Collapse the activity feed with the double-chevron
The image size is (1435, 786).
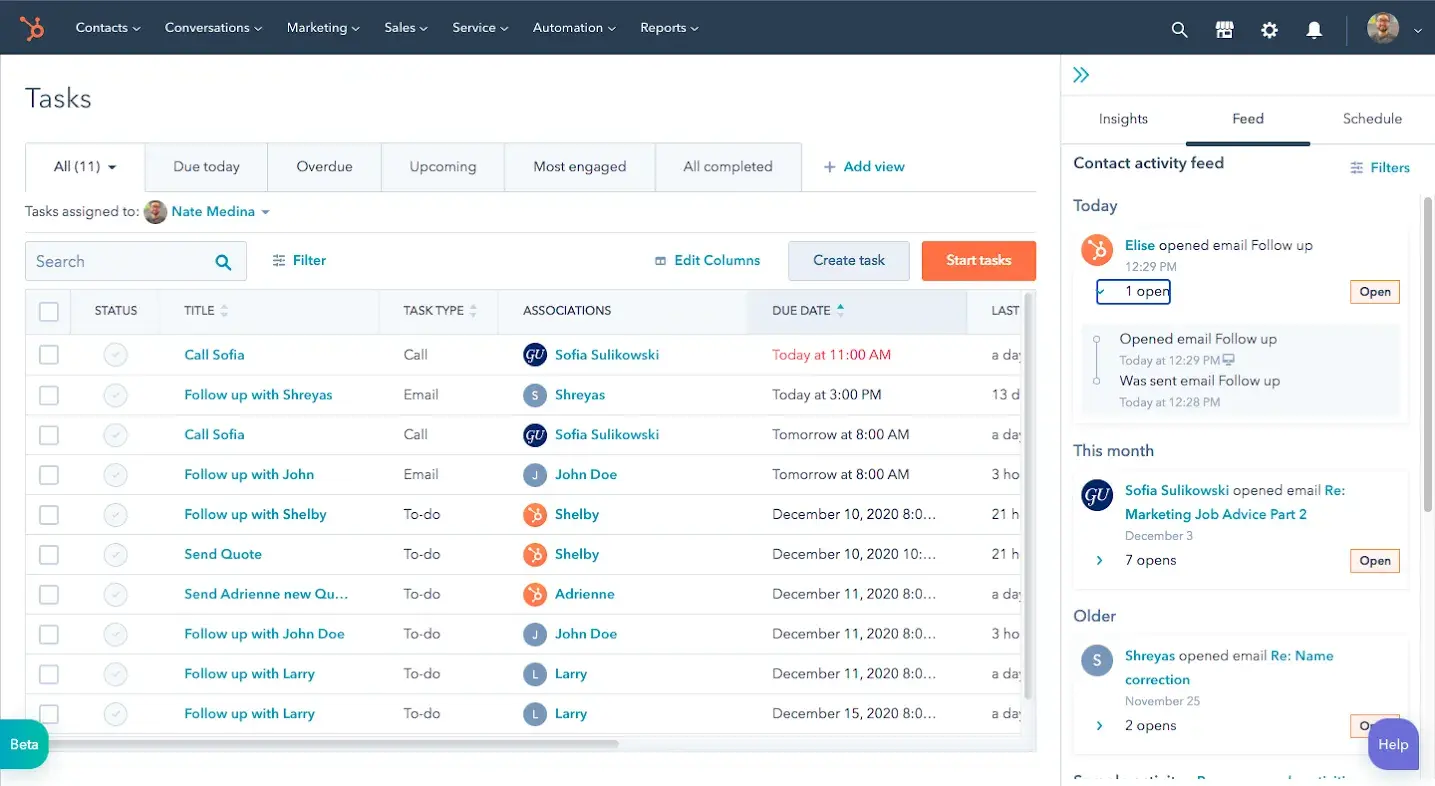(x=1081, y=73)
